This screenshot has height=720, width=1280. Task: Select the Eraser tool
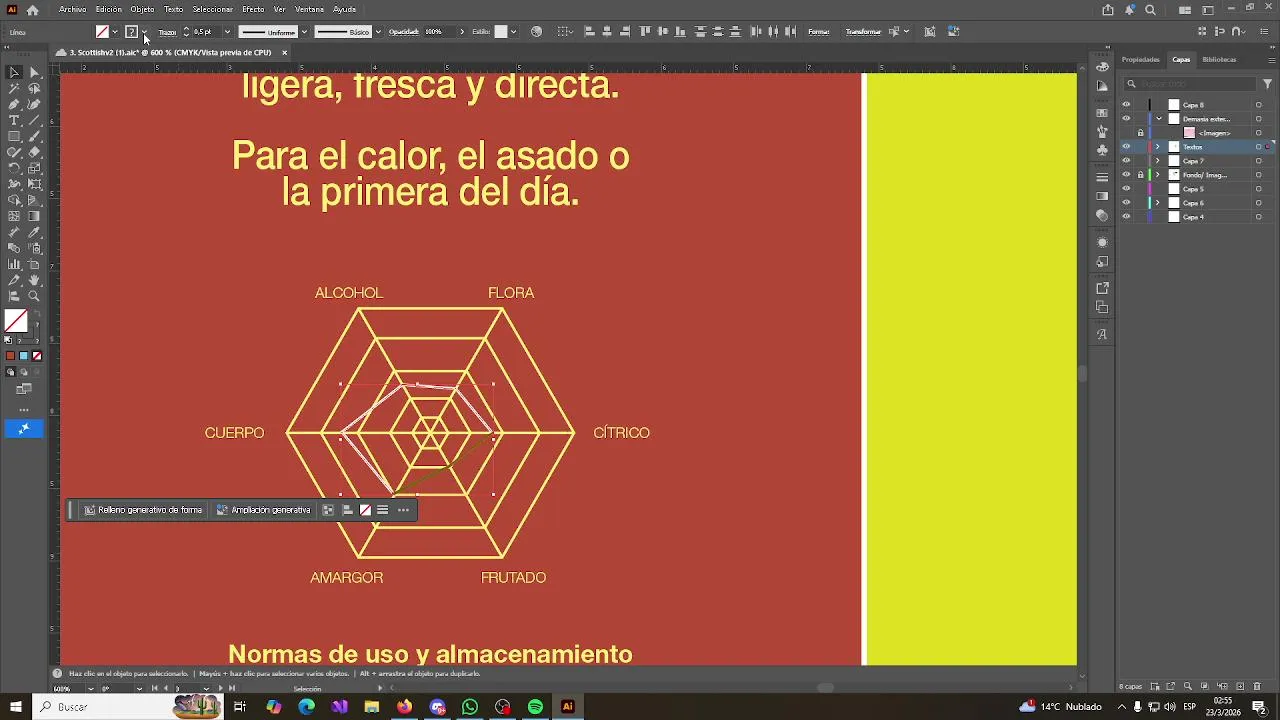pyautogui.click(x=34, y=152)
